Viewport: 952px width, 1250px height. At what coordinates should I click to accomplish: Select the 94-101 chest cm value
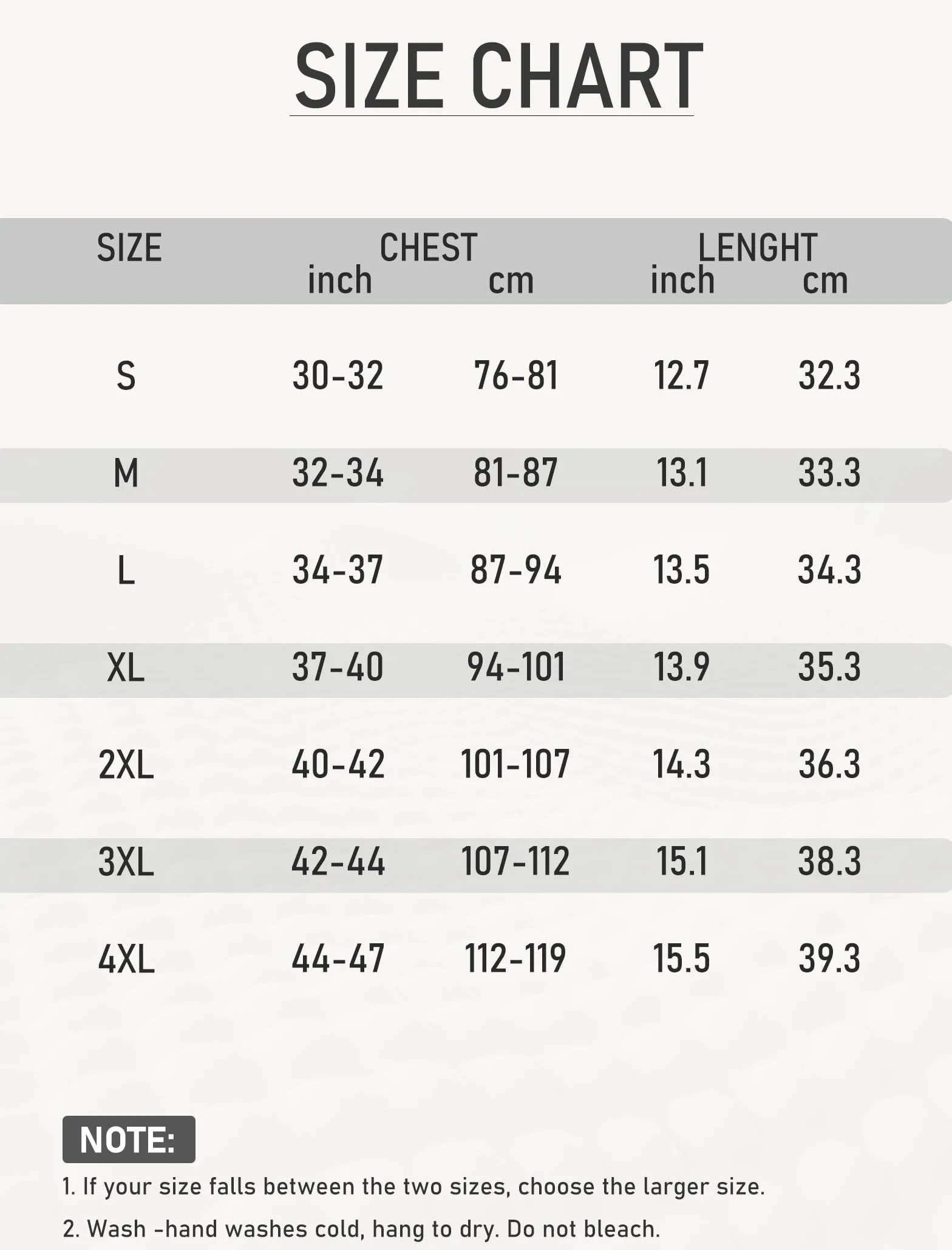(x=516, y=667)
